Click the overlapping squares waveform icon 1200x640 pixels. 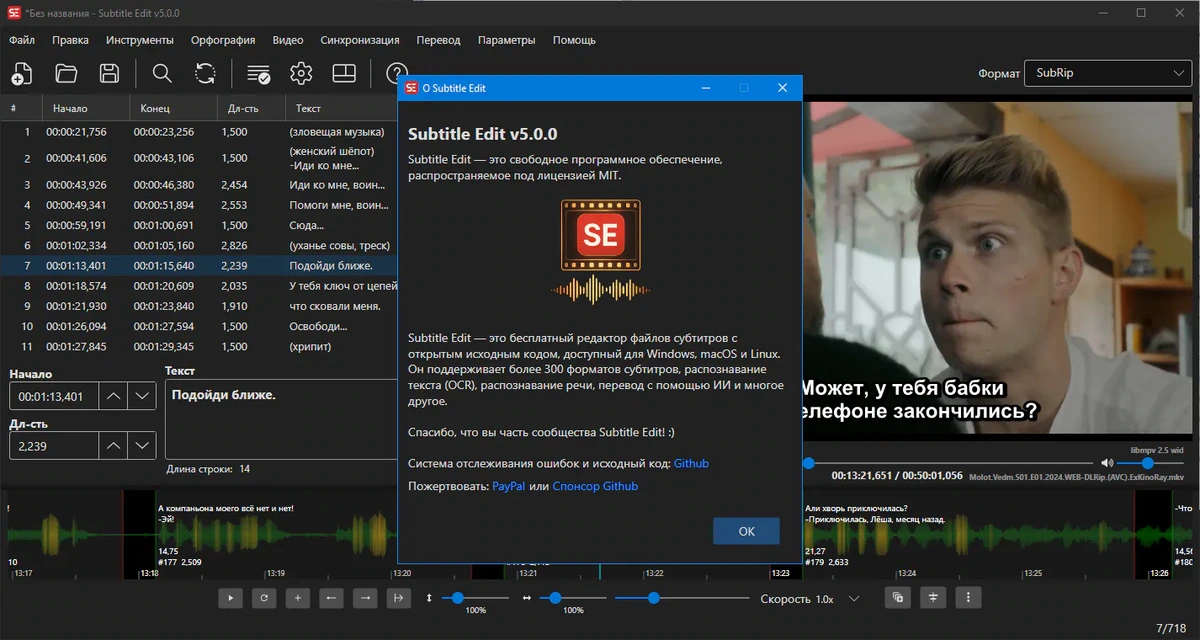(x=898, y=598)
